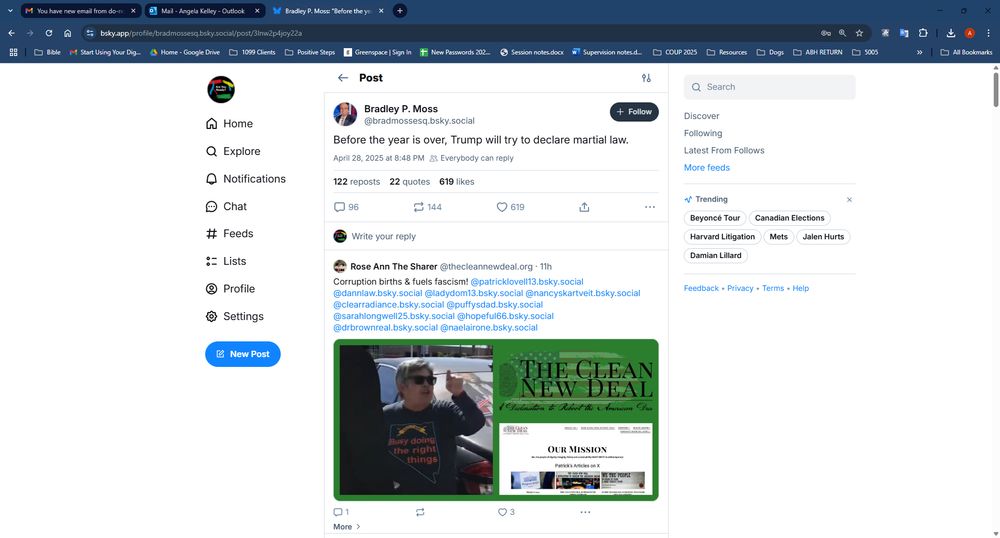Open Bradley P. Moss avatar
This screenshot has height=538, width=1000.
click(345, 114)
